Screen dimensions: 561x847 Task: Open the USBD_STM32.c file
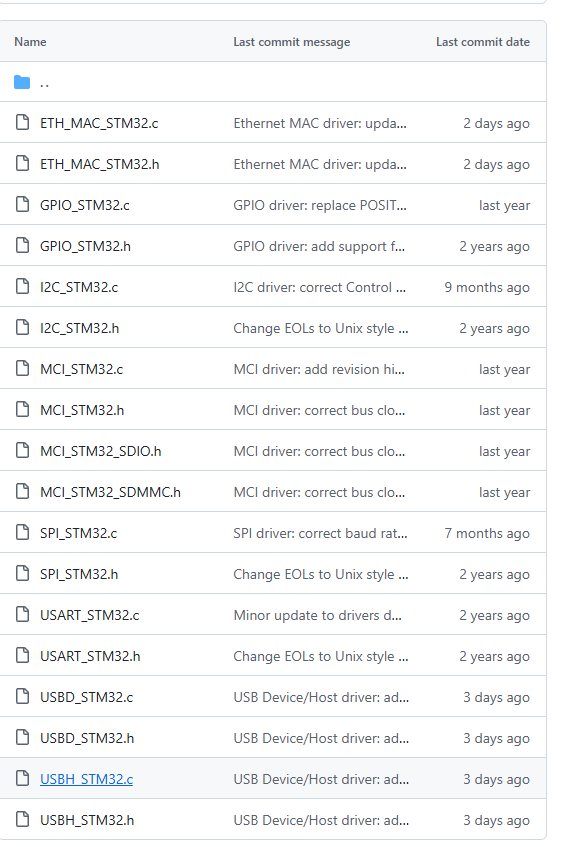[86, 697]
